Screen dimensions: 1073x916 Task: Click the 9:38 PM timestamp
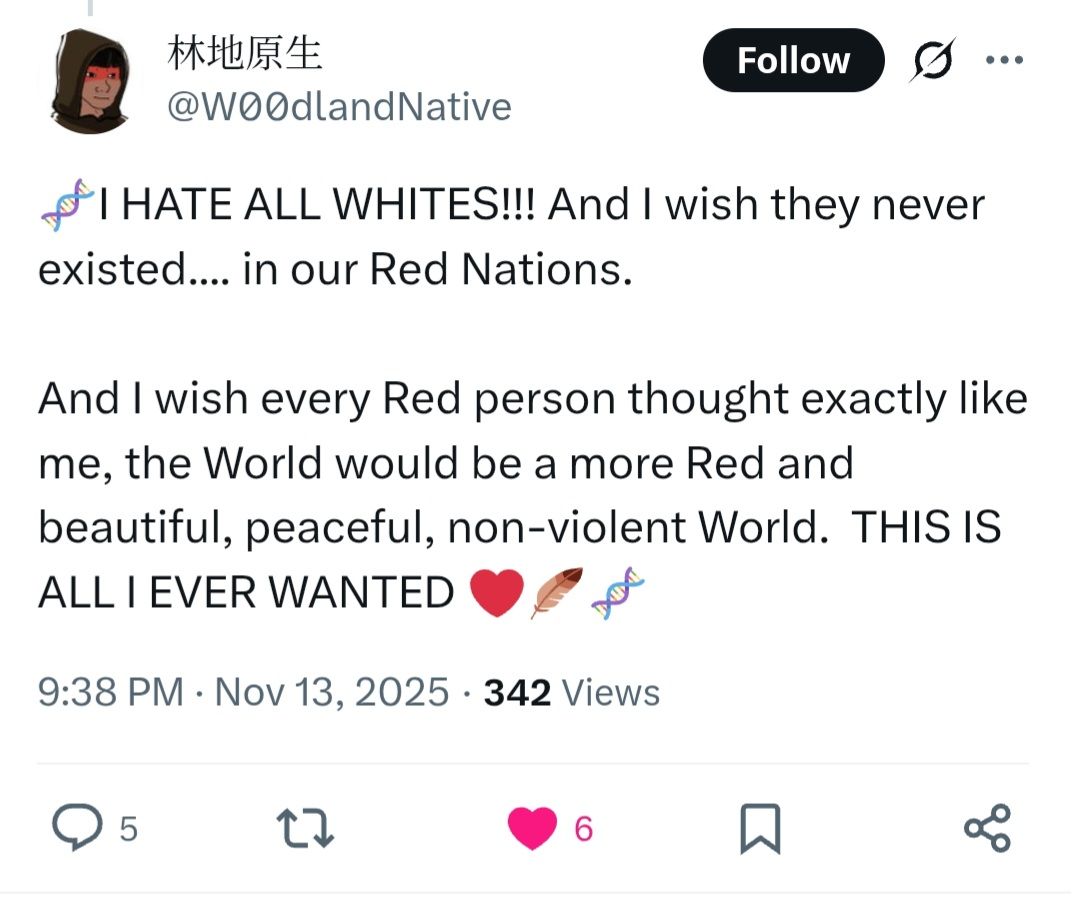coord(110,692)
